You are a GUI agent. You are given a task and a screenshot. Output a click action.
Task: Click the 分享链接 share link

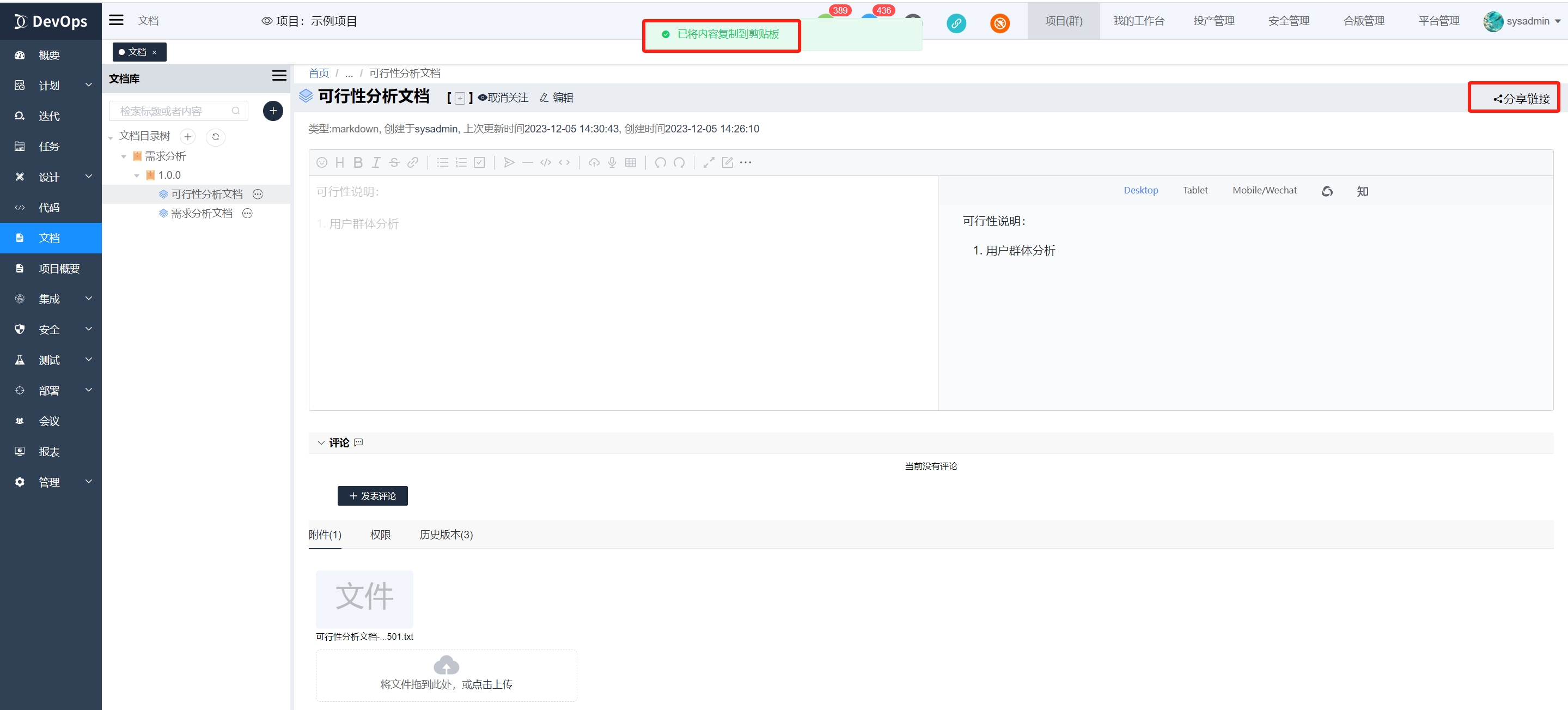pos(1521,99)
